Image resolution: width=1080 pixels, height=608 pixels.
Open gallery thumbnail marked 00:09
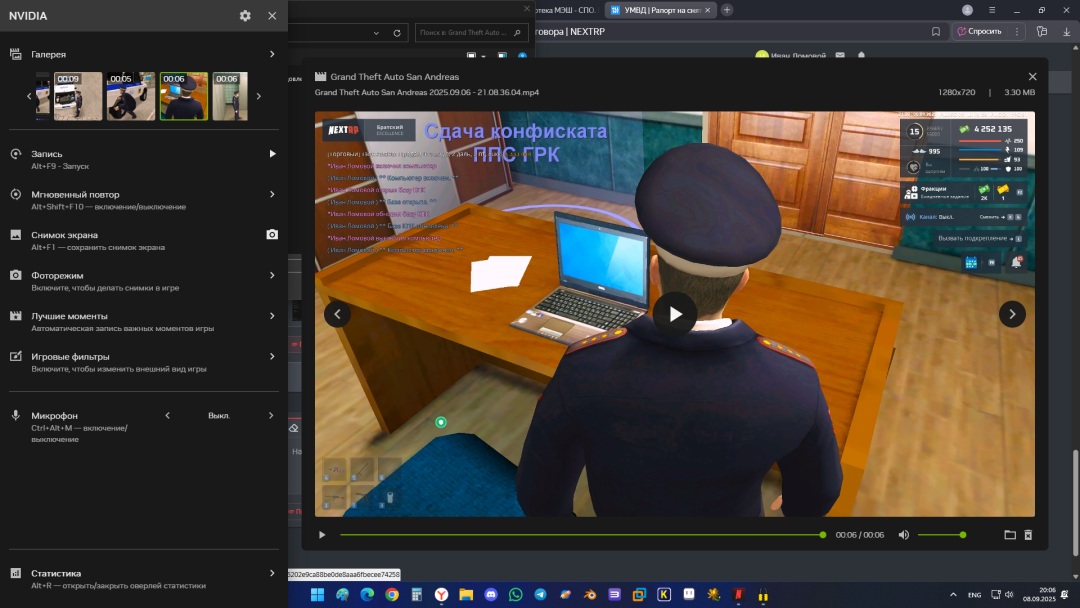point(78,96)
